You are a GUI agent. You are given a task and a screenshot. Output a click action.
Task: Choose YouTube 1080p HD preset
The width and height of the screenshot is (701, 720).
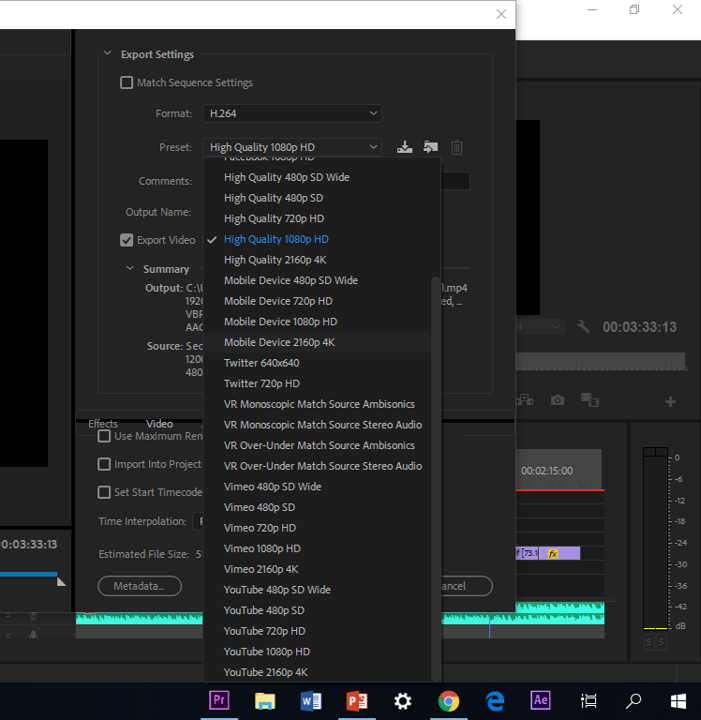317,652
